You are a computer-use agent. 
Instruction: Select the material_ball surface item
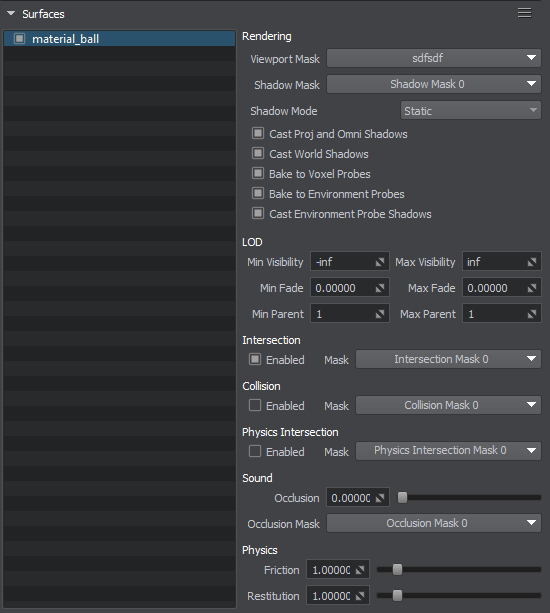point(119,39)
